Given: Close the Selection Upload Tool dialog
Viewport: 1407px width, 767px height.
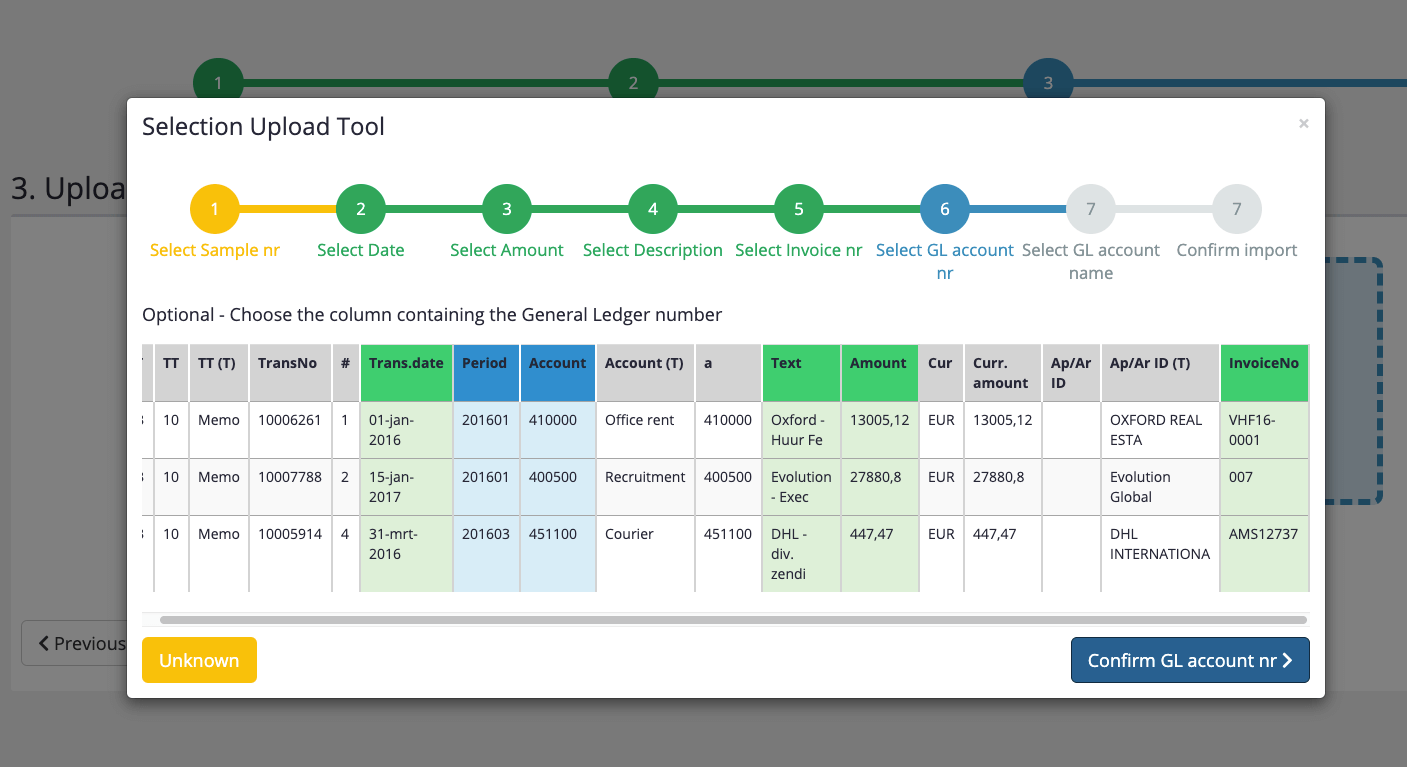Looking at the screenshot, I should coord(1303,124).
